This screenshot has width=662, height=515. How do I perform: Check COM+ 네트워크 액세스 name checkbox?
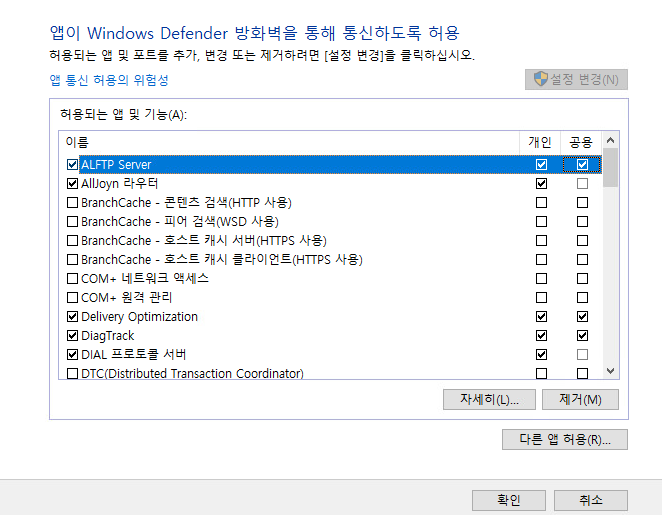72,279
